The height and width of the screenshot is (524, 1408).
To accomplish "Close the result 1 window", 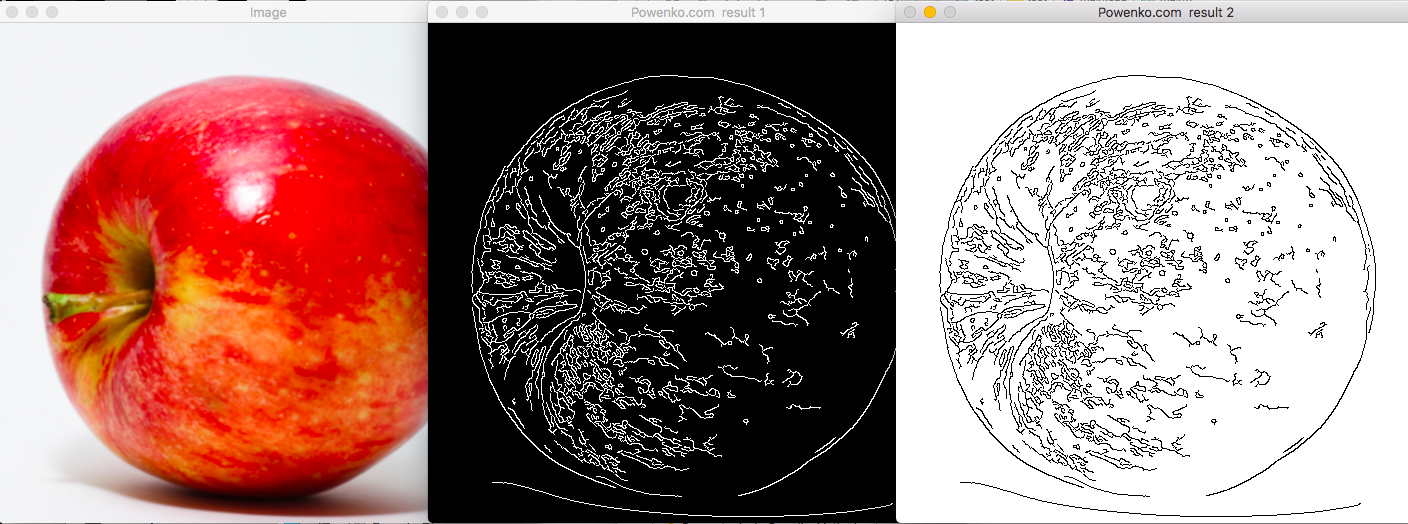I will (442, 12).
